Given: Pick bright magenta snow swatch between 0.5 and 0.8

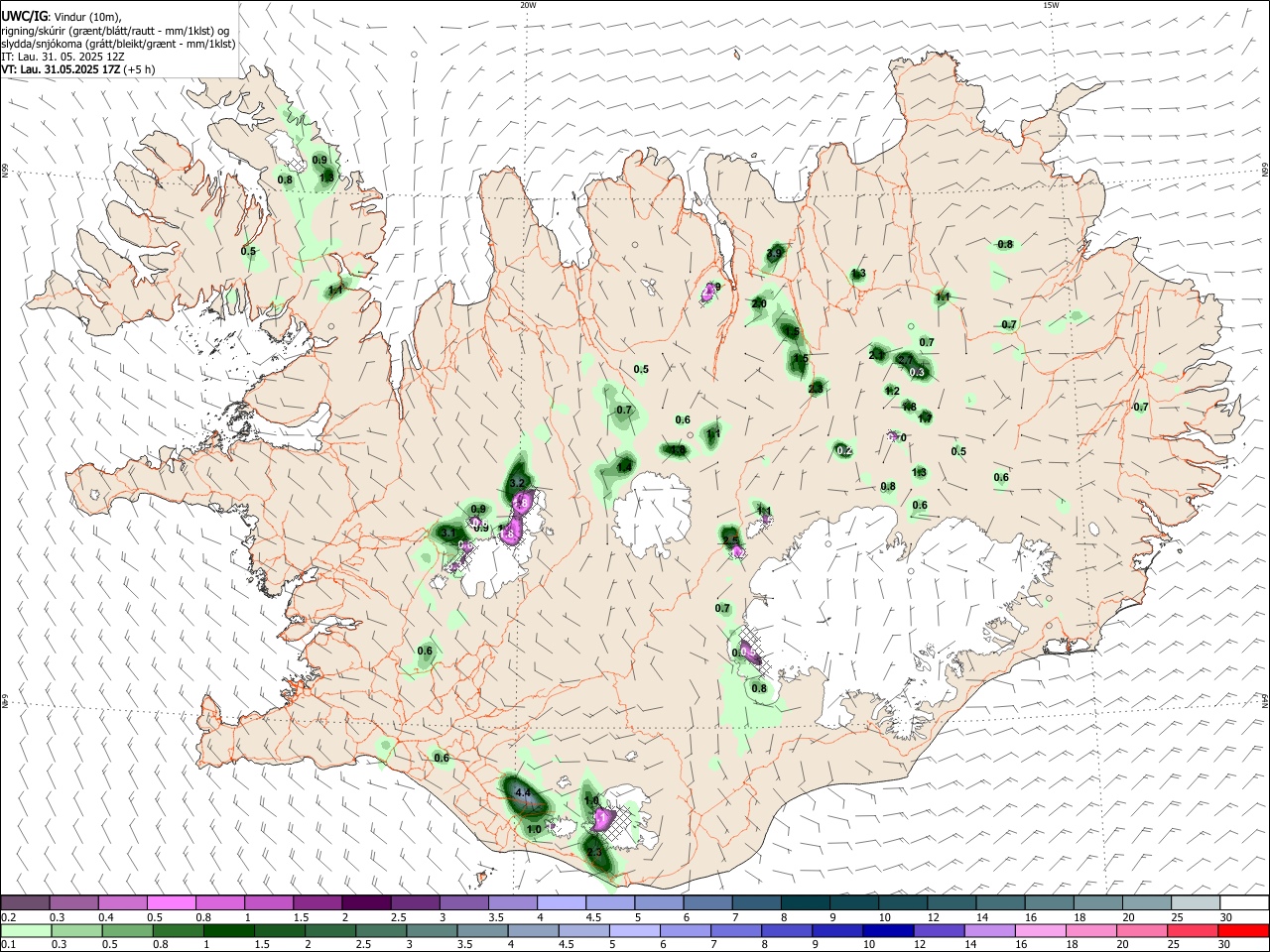Looking at the screenshot, I should coord(171,903).
